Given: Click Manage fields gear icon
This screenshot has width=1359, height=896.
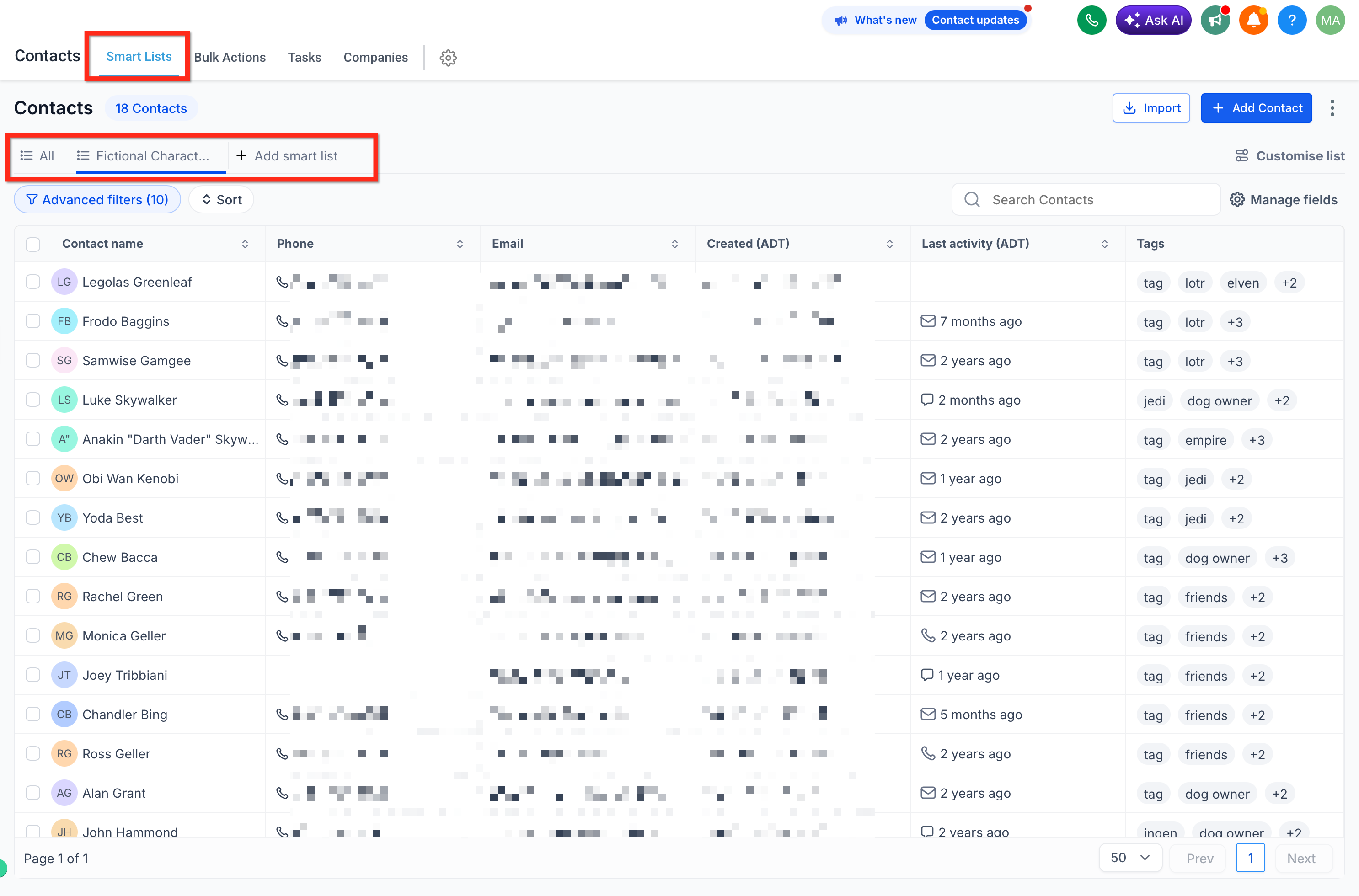Looking at the screenshot, I should coord(1237,199).
